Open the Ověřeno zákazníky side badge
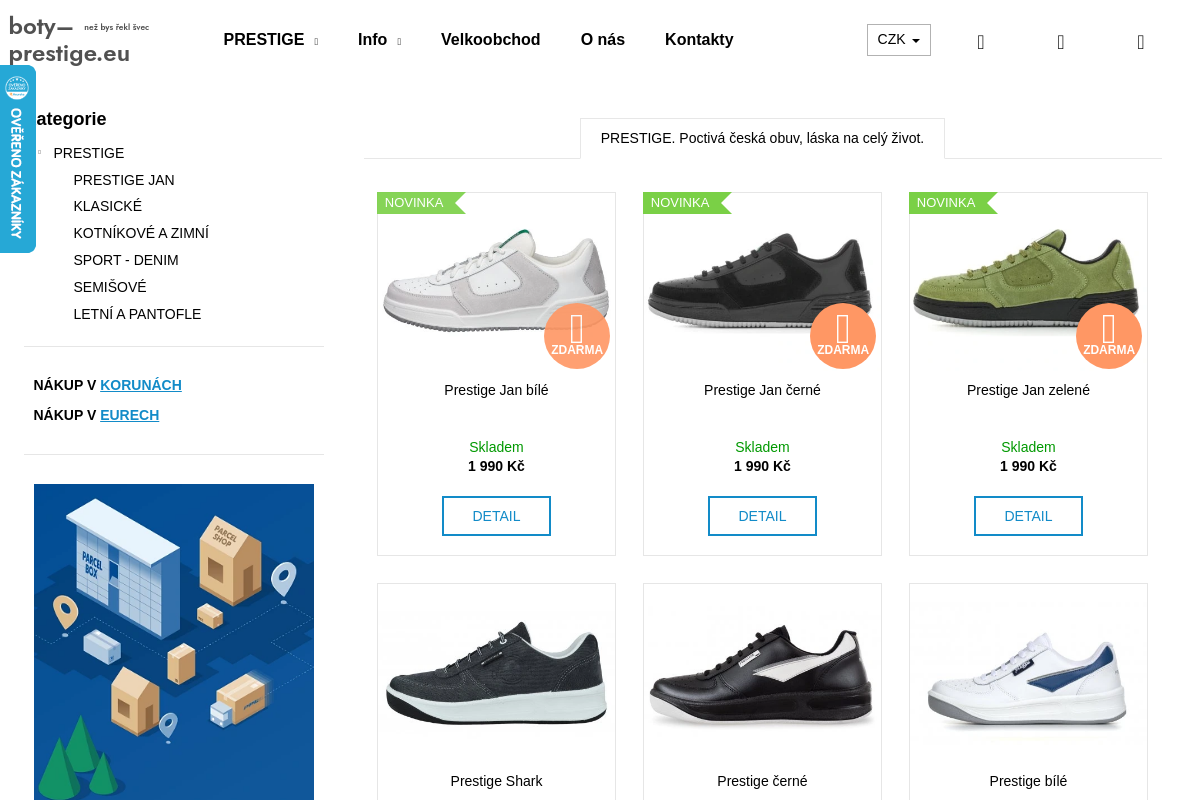This screenshot has height=800, width=1200. (x=17, y=159)
